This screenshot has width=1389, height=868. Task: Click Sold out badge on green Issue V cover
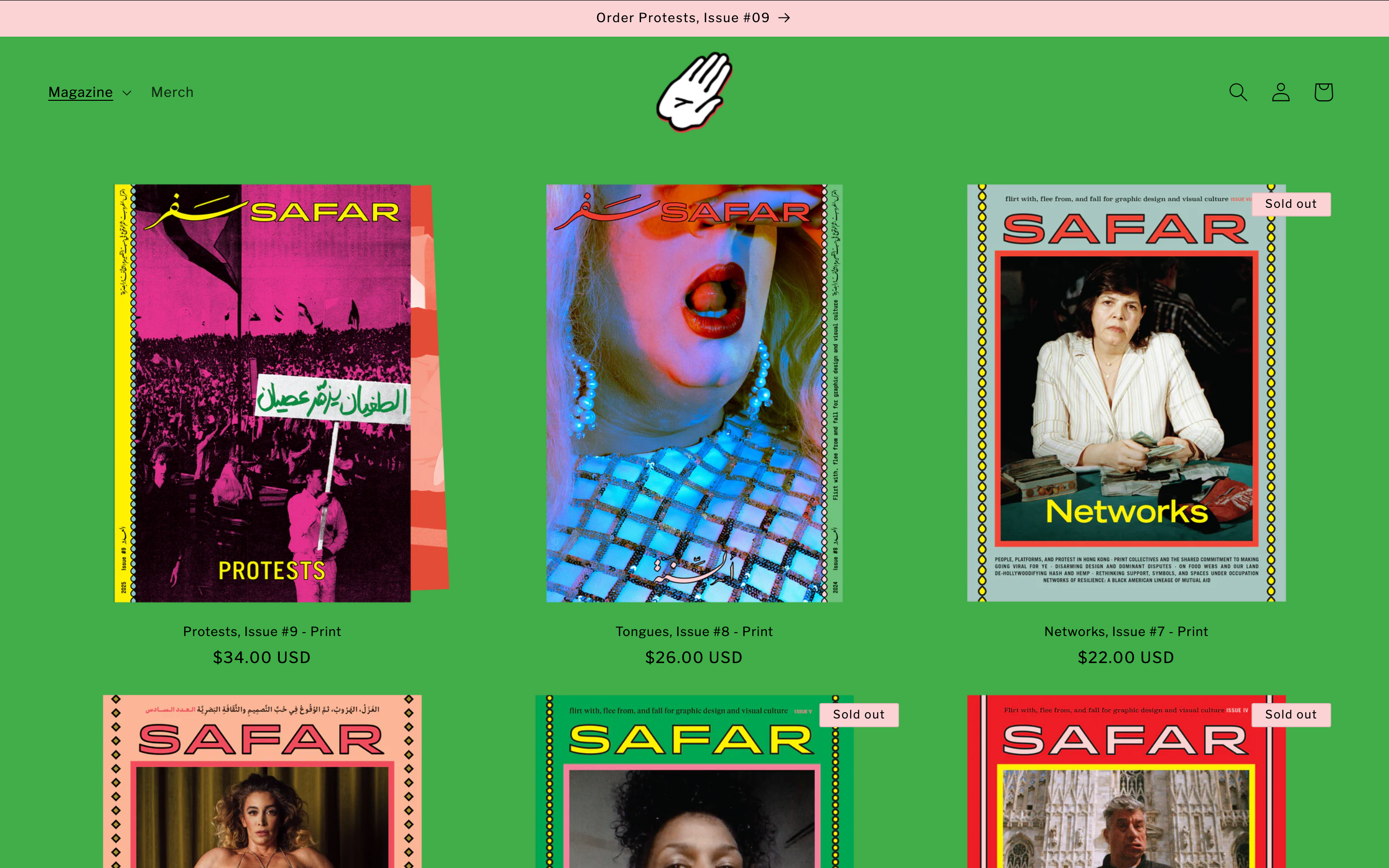[858, 715]
